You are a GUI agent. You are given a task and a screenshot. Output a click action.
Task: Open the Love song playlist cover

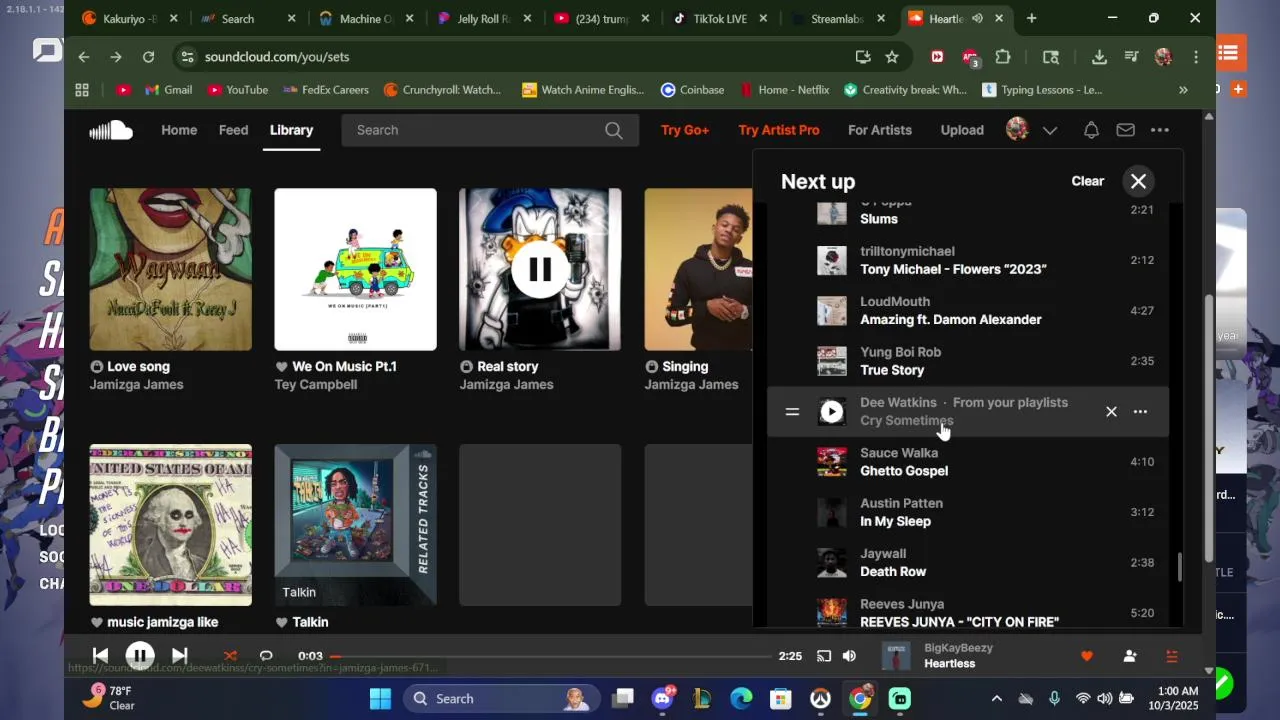pos(171,269)
